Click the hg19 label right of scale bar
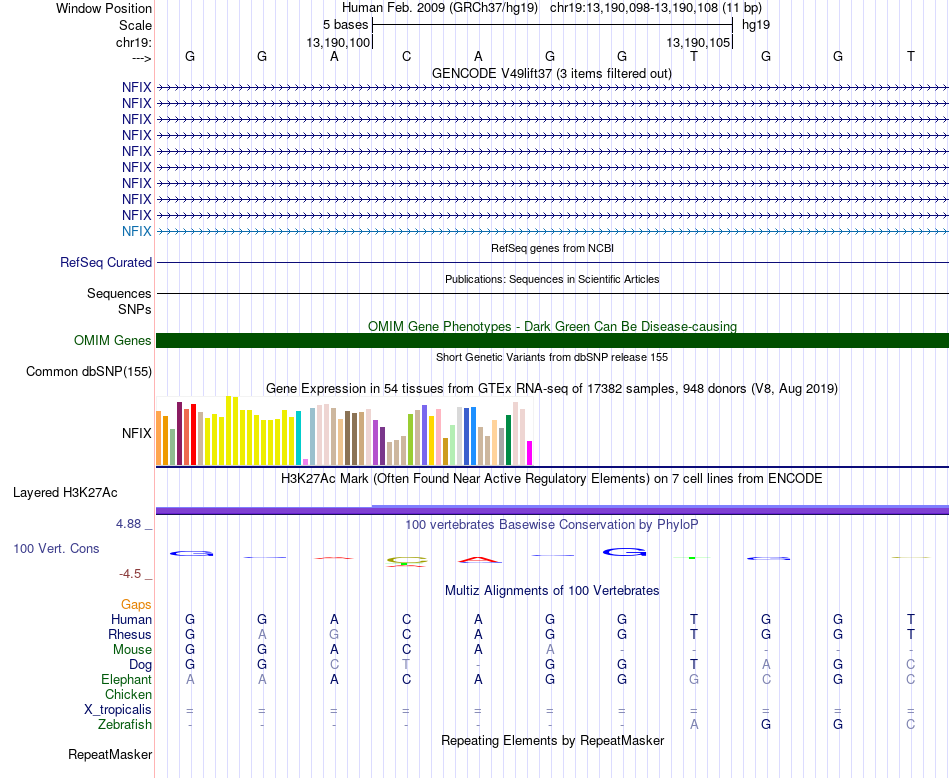The width and height of the screenshot is (950, 778). coord(756,25)
